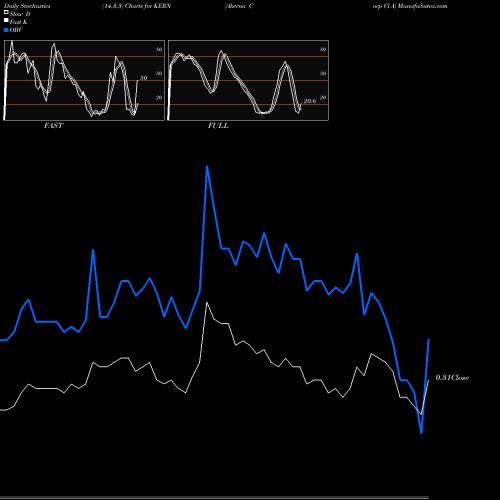This screenshot has height=500, width=500.
Task: Click the 50 axis label in FULL panel
Action: [323, 73]
